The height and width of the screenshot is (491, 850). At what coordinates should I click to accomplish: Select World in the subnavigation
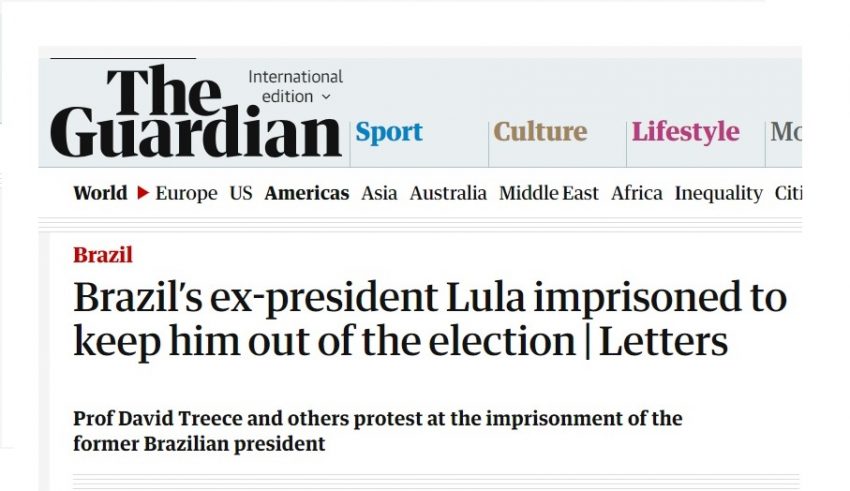[x=100, y=193]
